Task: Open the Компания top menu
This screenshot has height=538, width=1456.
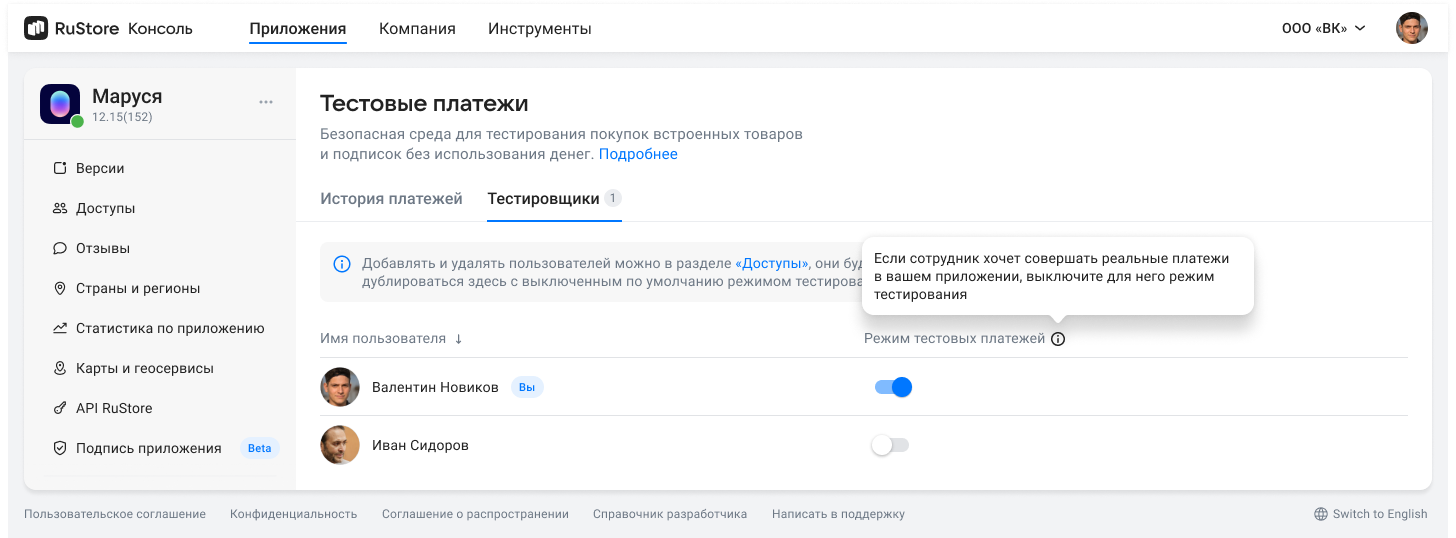Action: coord(417,29)
